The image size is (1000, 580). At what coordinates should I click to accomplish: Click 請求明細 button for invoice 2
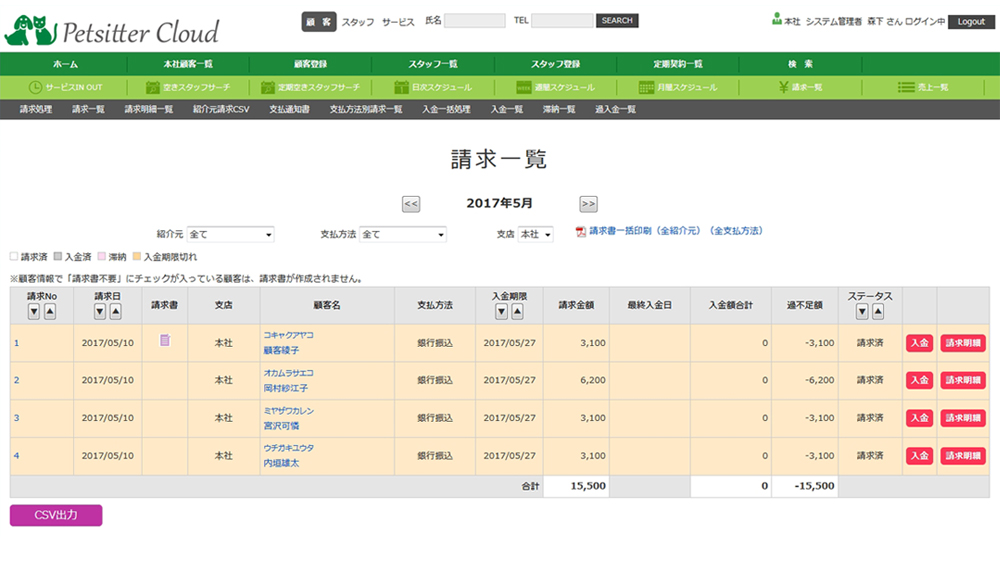pyautogui.click(x=963, y=380)
